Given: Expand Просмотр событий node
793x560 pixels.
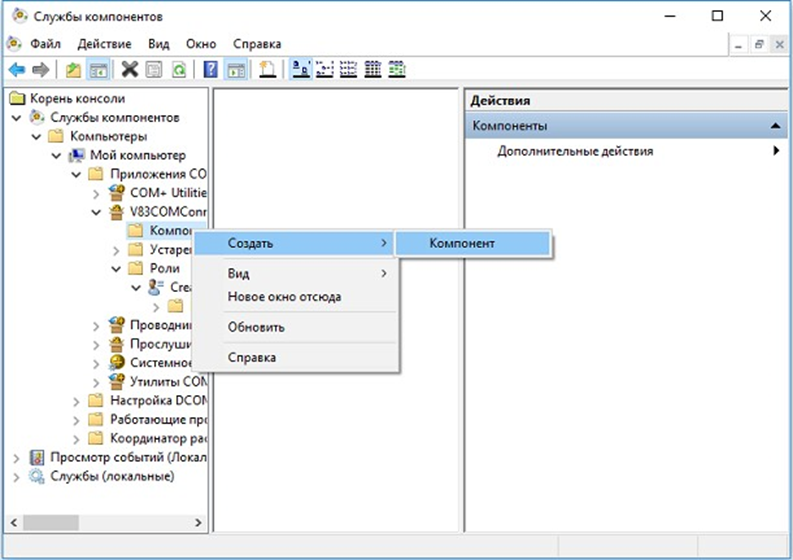Looking at the screenshot, I should pos(17,458).
